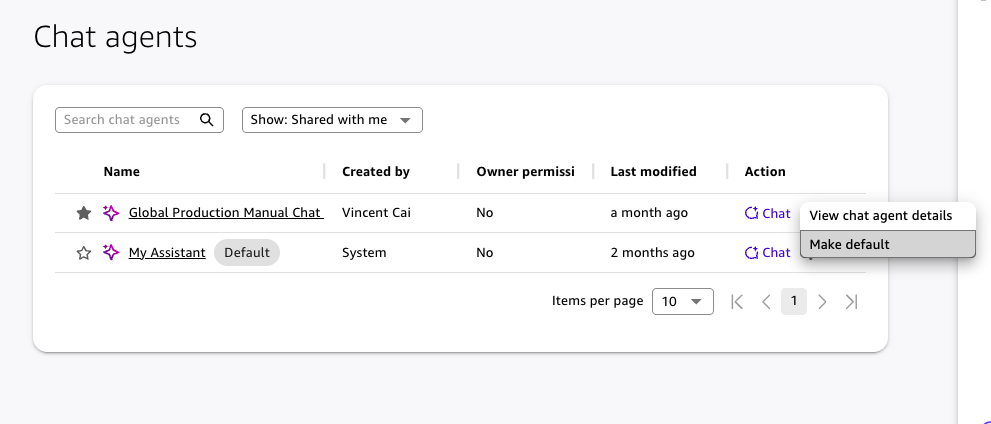Open the Show: Shared with me dropdown
991x424 pixels.
point(332,119)
